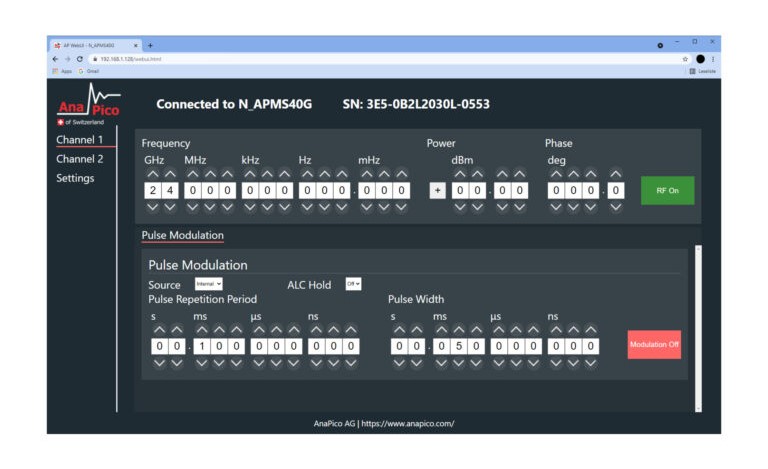Go back with the browser back arrow
Screen dimensions: 768x469
(x=55, y=59)
